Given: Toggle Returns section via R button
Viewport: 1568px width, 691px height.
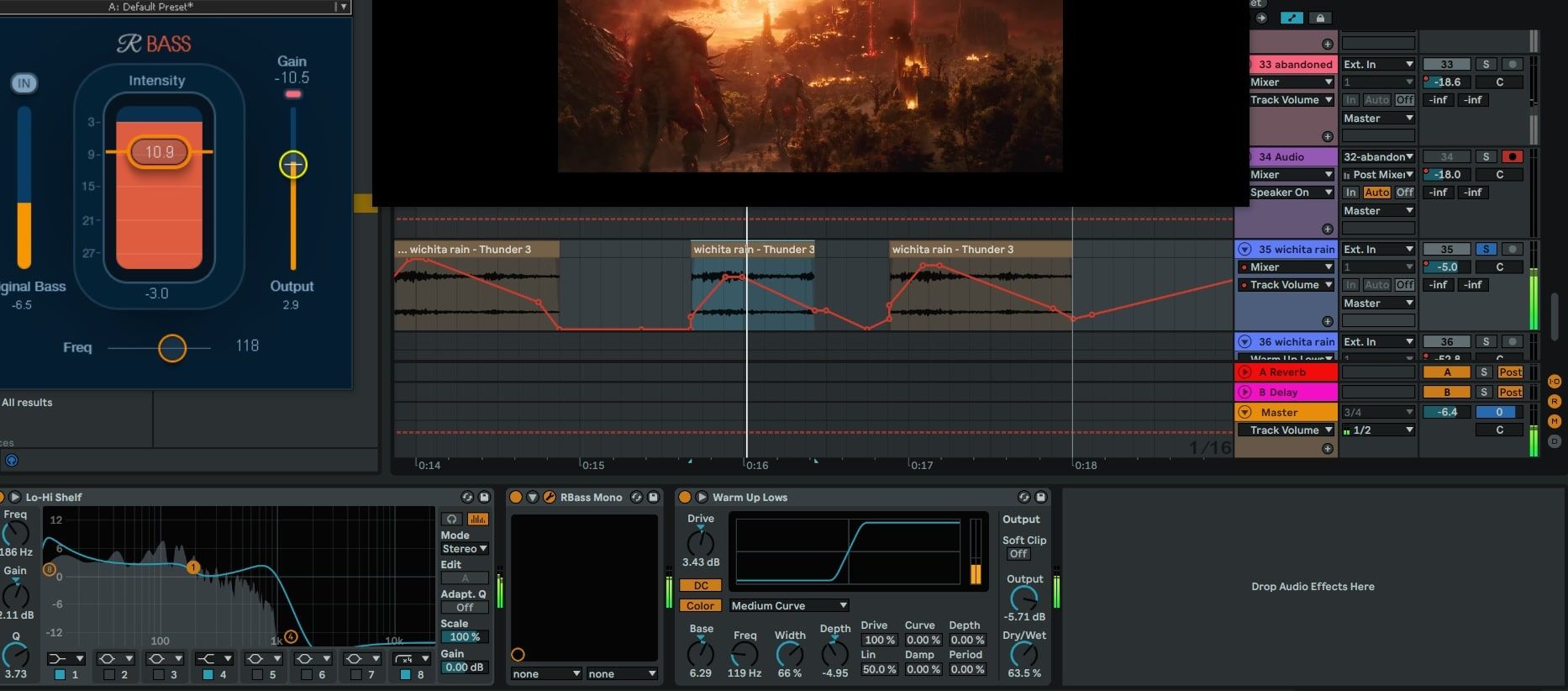Looking at the screenshot, I should (x=1554, y=402).
